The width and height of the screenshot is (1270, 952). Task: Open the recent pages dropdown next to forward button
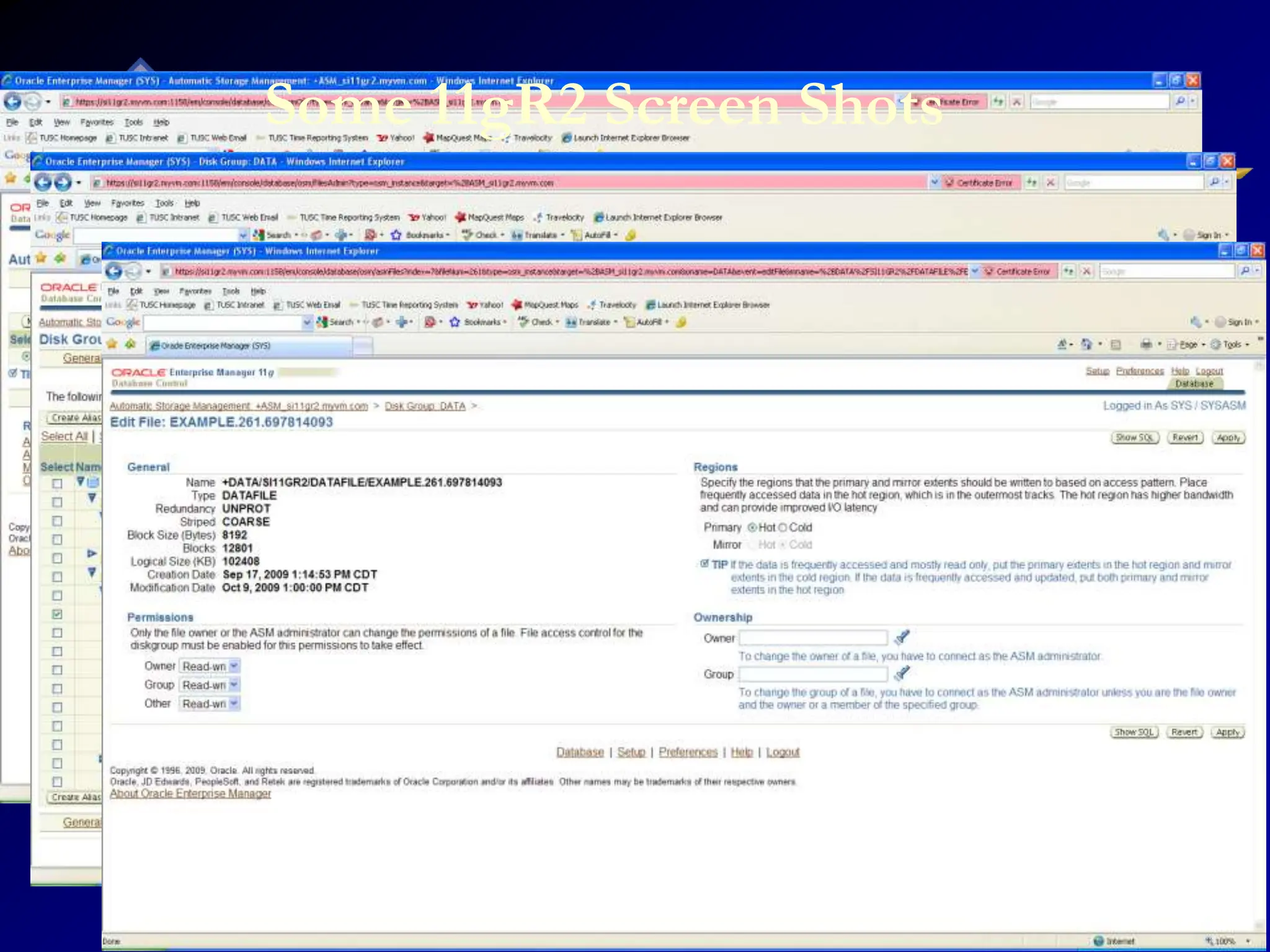(148, 271)
